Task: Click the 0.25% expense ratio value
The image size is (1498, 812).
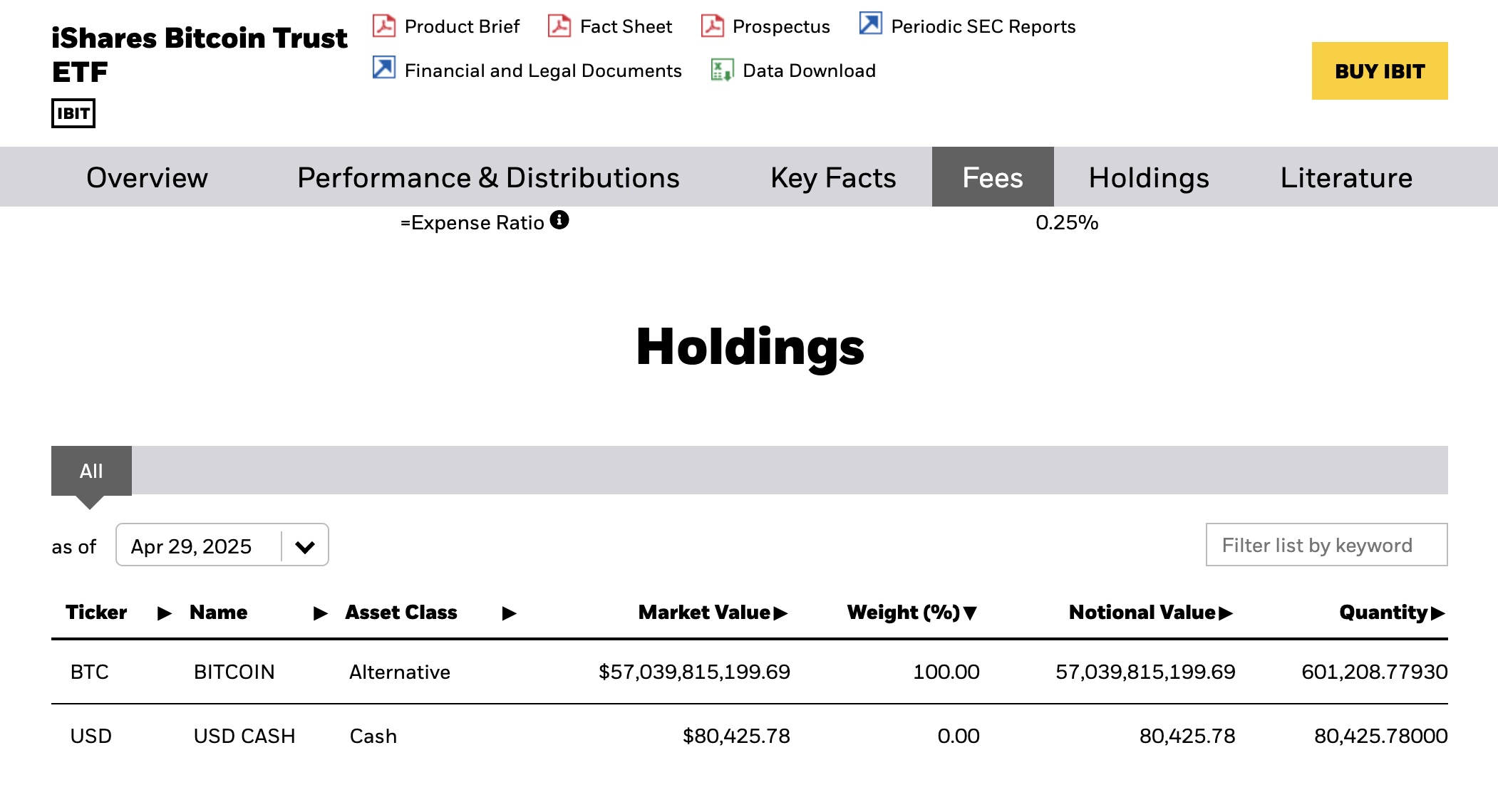Action: (1067, 222)
